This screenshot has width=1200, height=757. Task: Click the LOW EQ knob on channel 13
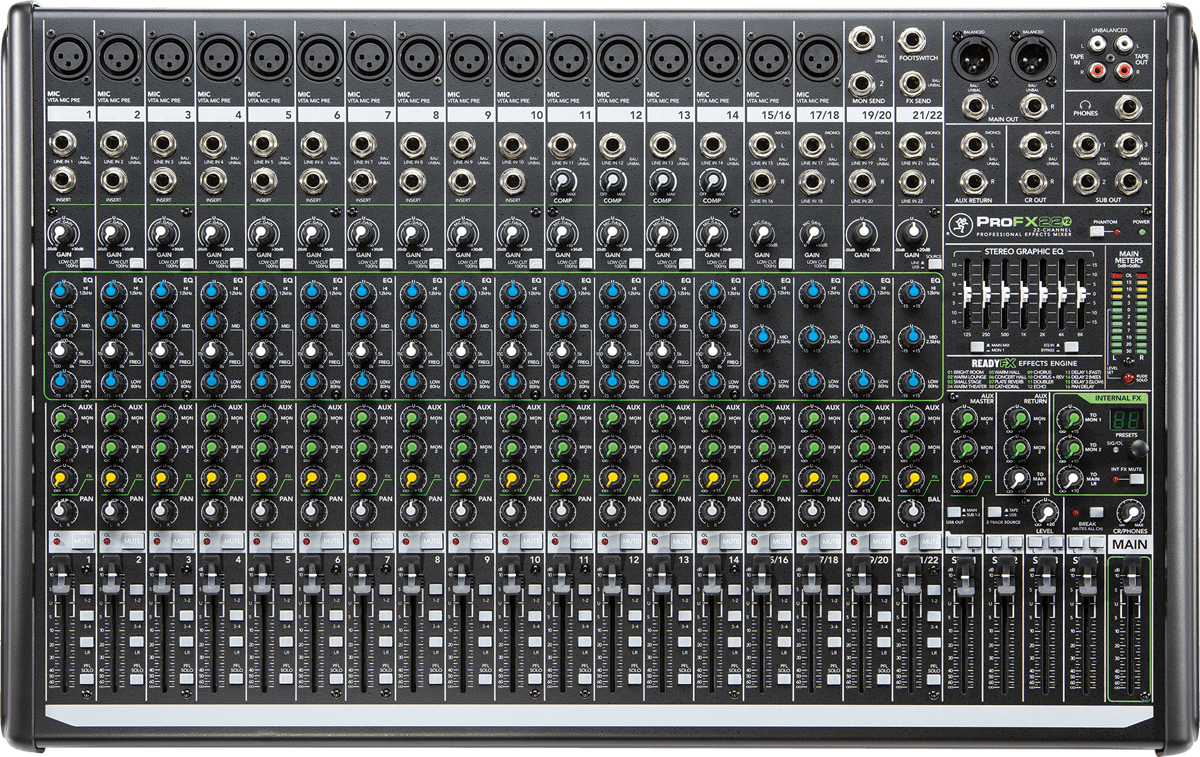(x=661, y=381)
